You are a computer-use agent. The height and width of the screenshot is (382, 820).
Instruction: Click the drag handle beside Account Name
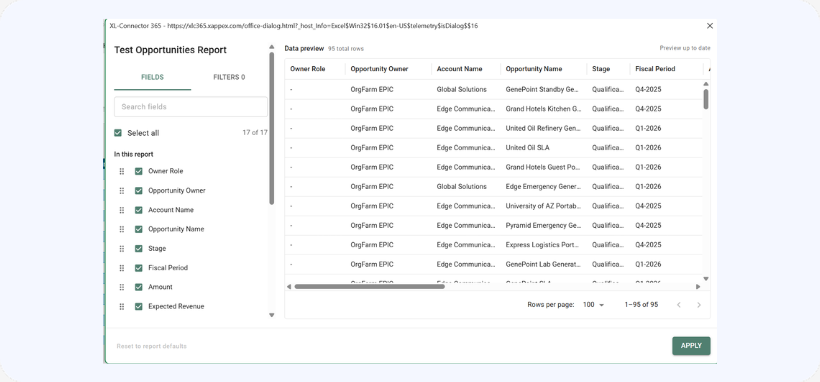[122, 210]
